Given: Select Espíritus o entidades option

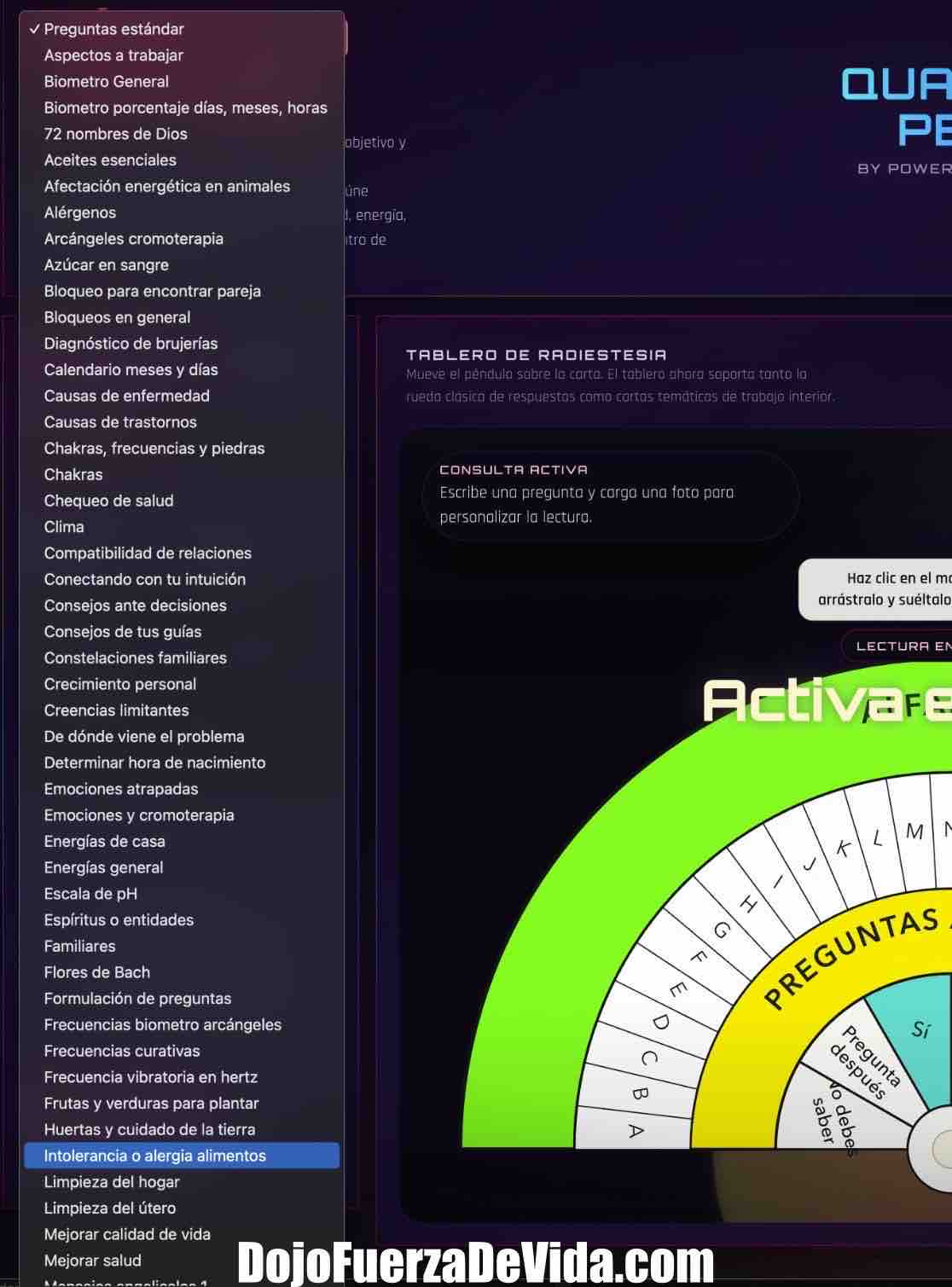Looking at the screenshot, I should 182,920.
